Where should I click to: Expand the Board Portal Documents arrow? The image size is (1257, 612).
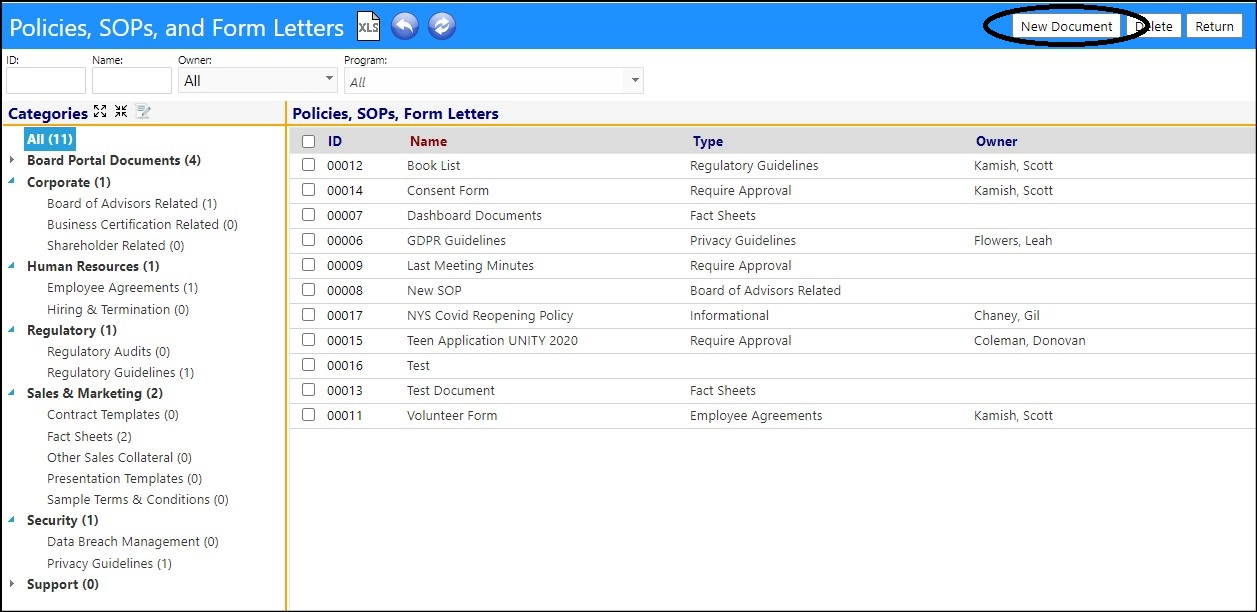(12, 160)
